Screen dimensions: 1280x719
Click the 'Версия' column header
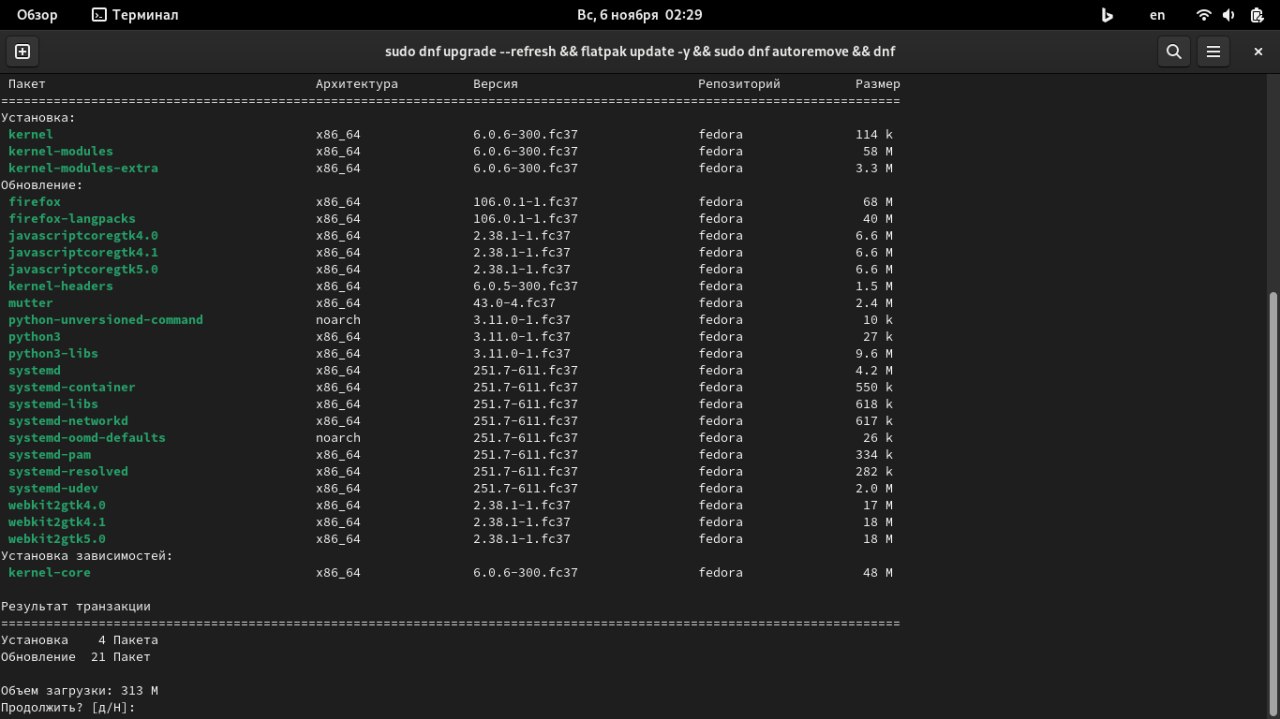(496, 84)
